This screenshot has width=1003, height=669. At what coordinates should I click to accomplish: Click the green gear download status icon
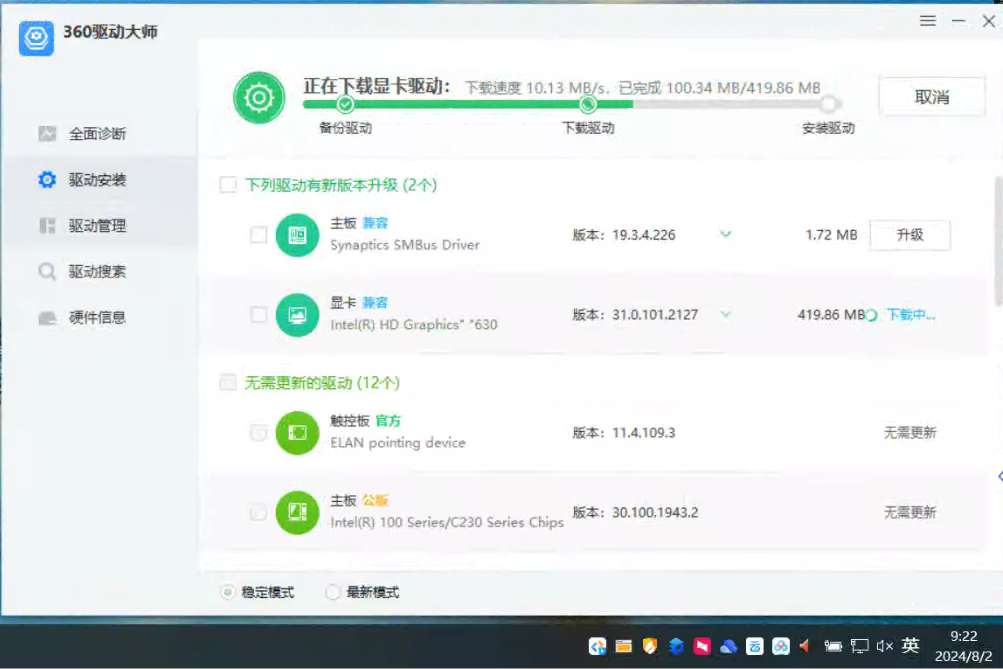click(259, 97)
